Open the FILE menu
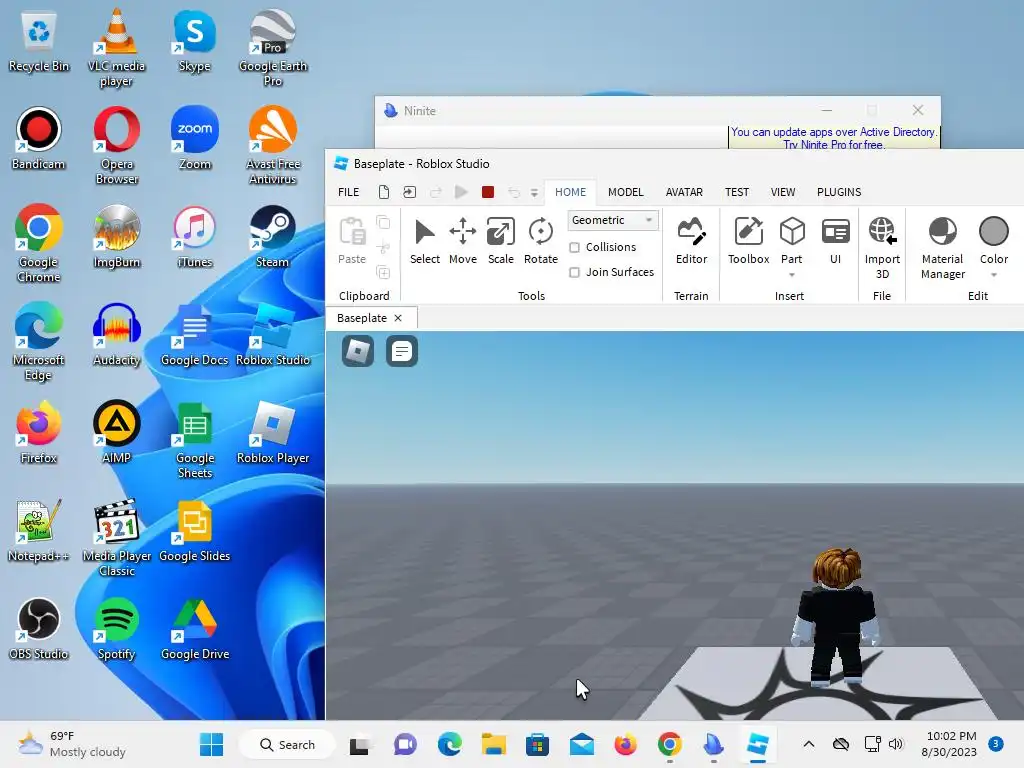 [348, 192]
